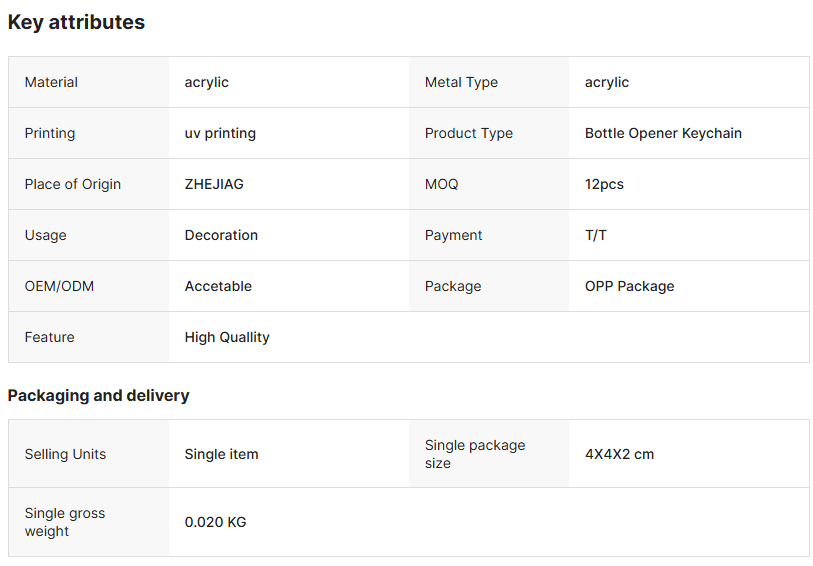The height and width of the screenshot is (566, 813).
Task: Click the Key attributes heading
Action: [x=76, y=22]
